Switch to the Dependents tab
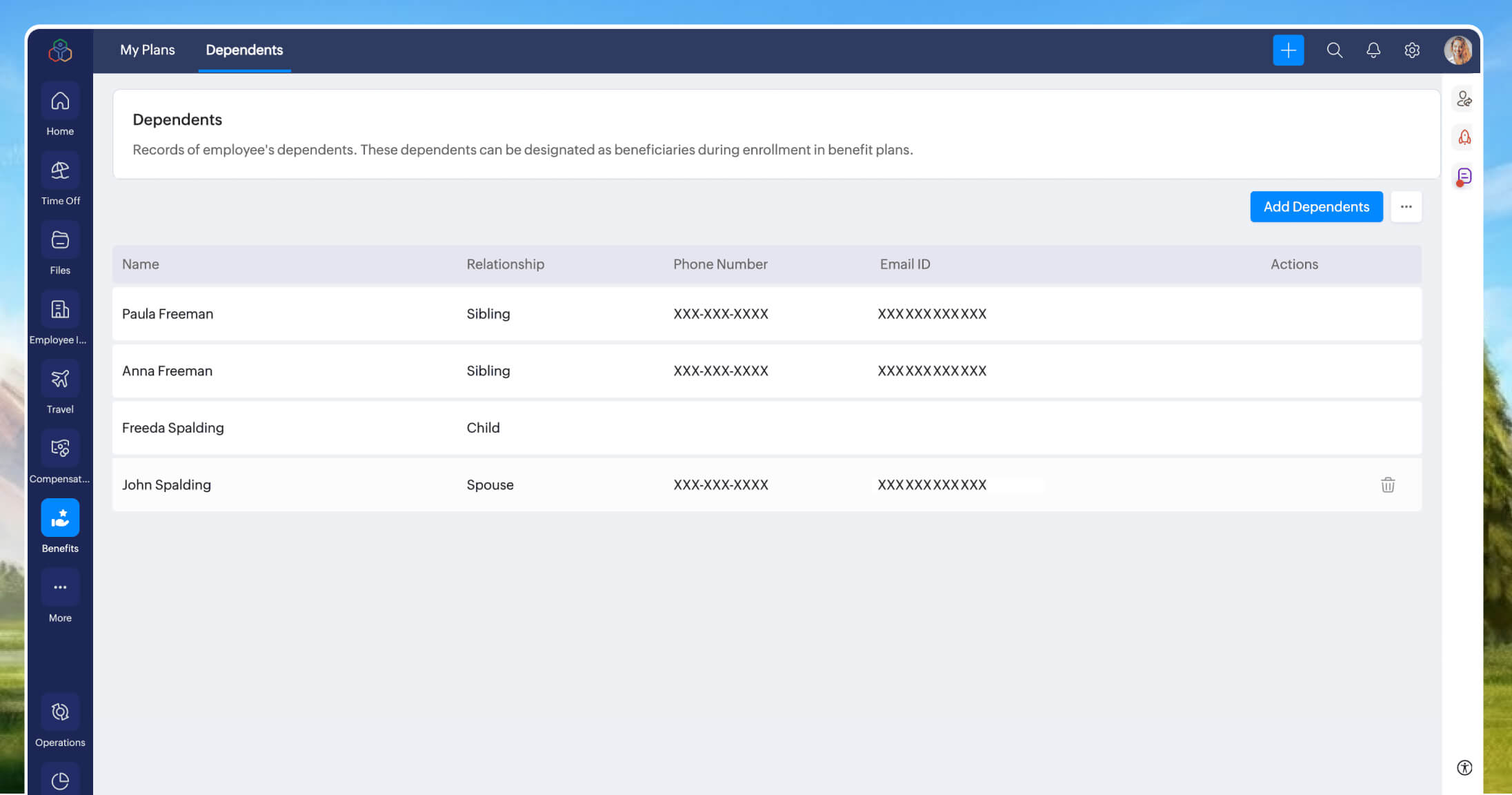 tap(244, 50)
